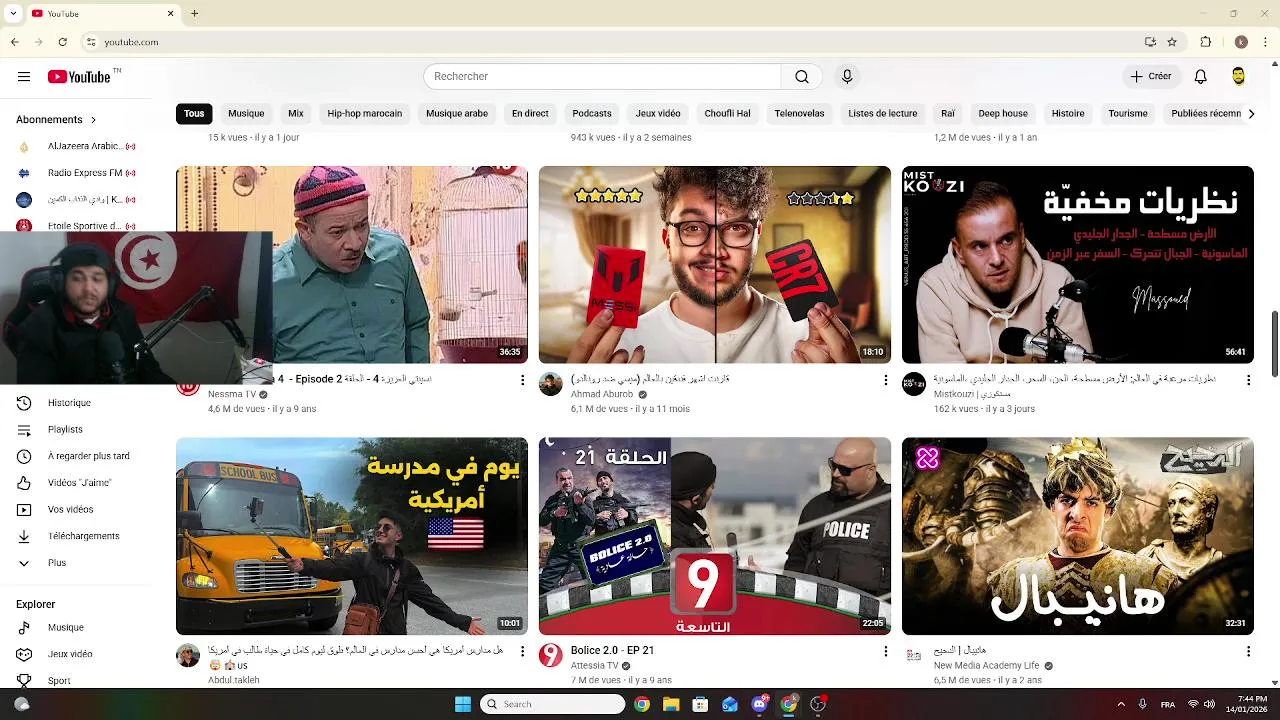The image size is (1280, 720).
Task: Play Mistkouzi hidden theories thumbnail
Action: (1078, 265)
